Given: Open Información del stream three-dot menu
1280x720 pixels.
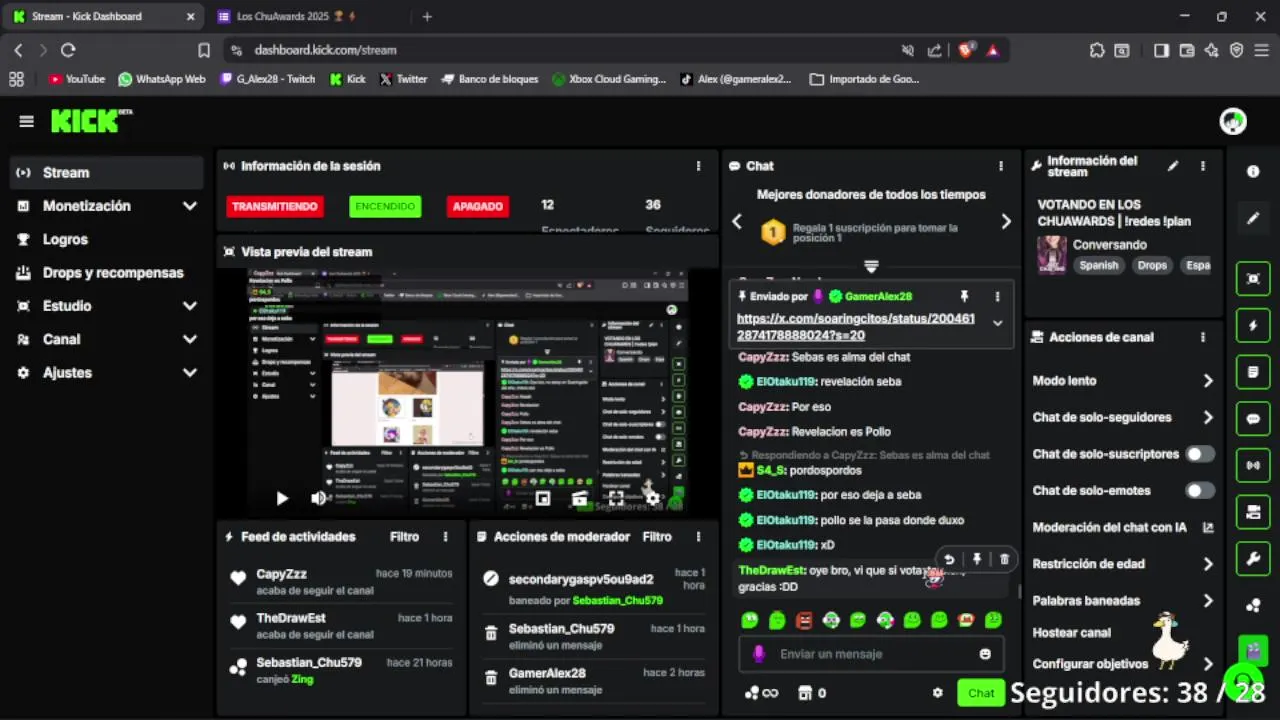Looking at the screenshot, I should click(x=1203, y=166).
